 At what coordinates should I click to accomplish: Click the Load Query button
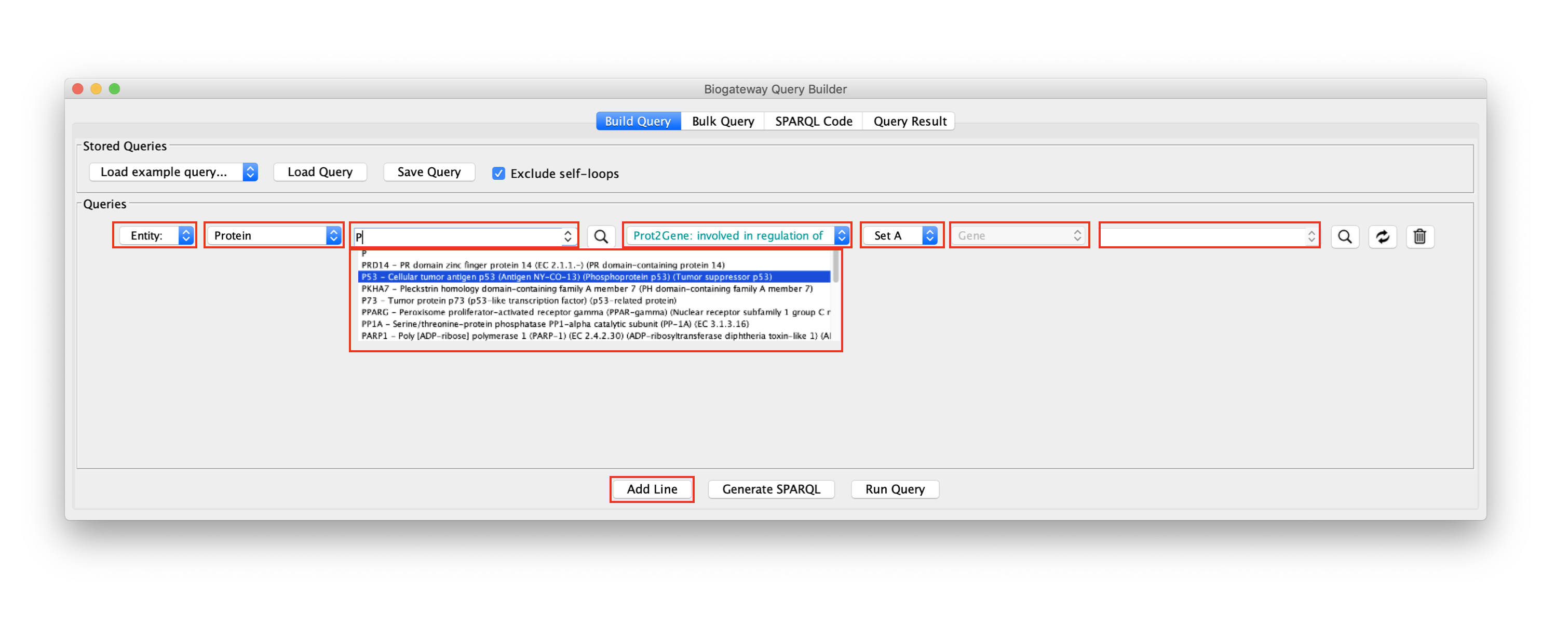click(x=320, y=172)
